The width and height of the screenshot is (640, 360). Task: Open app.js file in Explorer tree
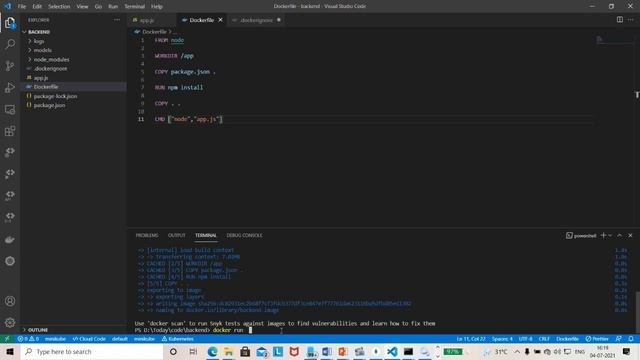tap(73, 78)
